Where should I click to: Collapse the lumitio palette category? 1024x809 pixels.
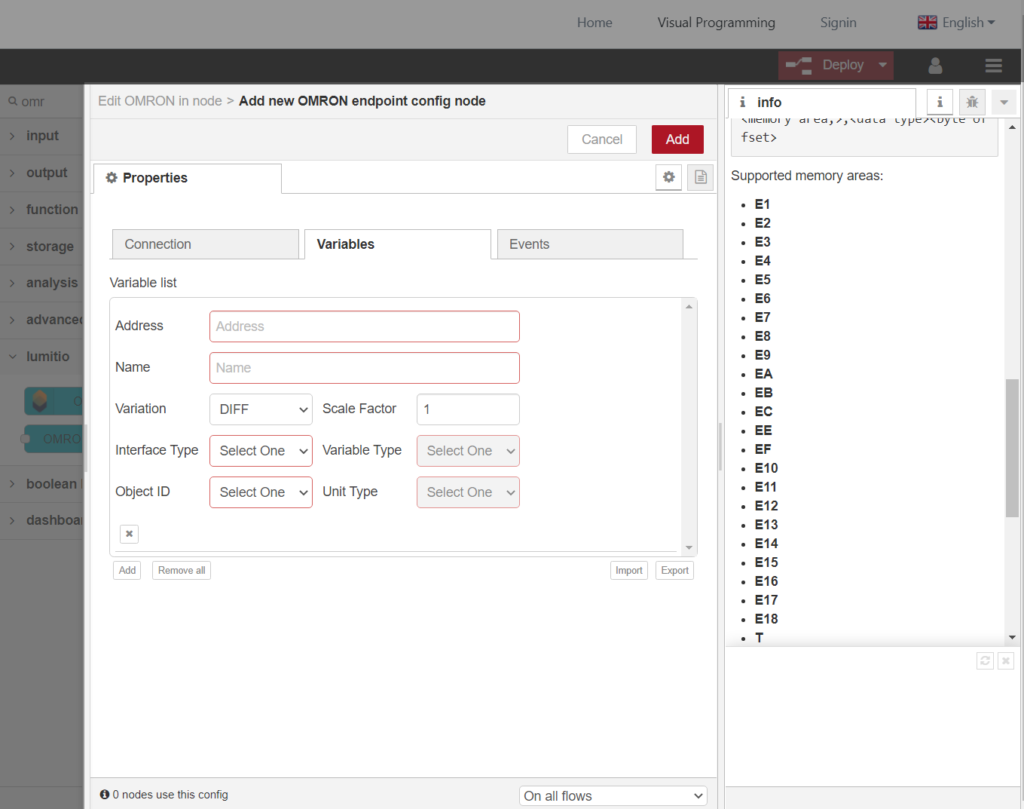pyautogui.click(x=42, y=357)
